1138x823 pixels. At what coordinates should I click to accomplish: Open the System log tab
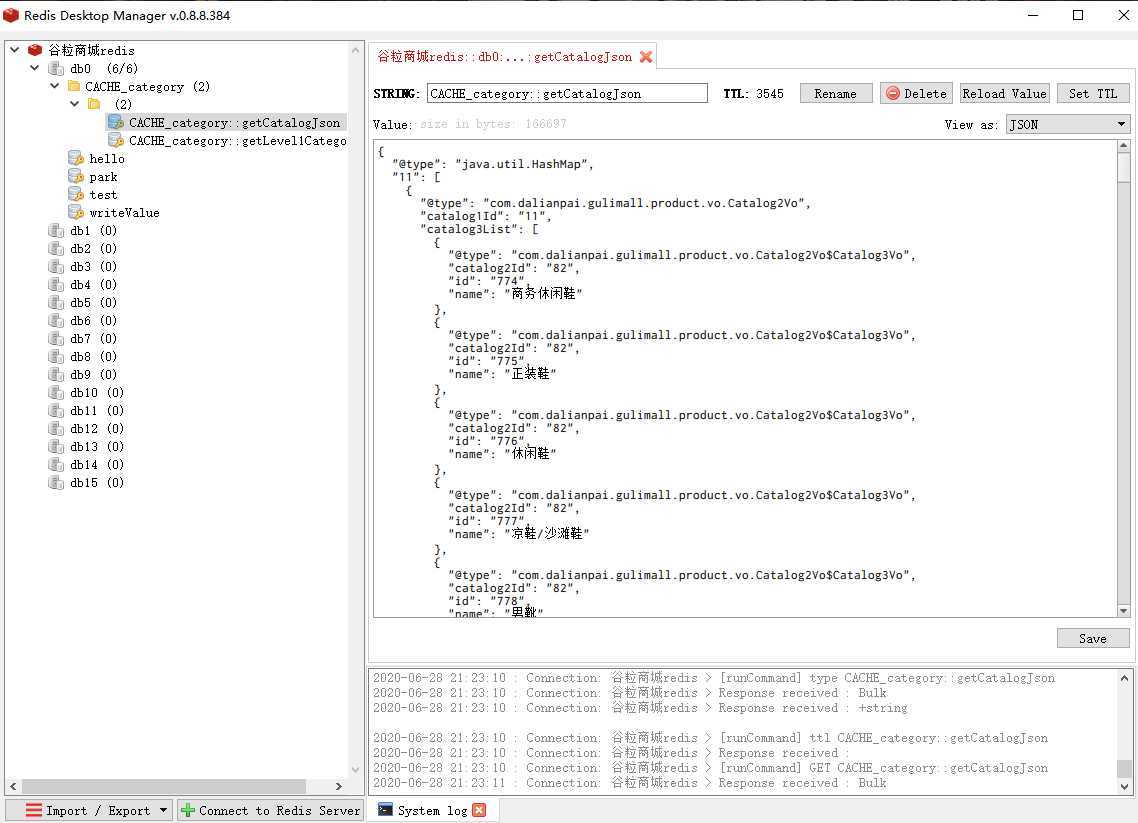coord(432,810)
